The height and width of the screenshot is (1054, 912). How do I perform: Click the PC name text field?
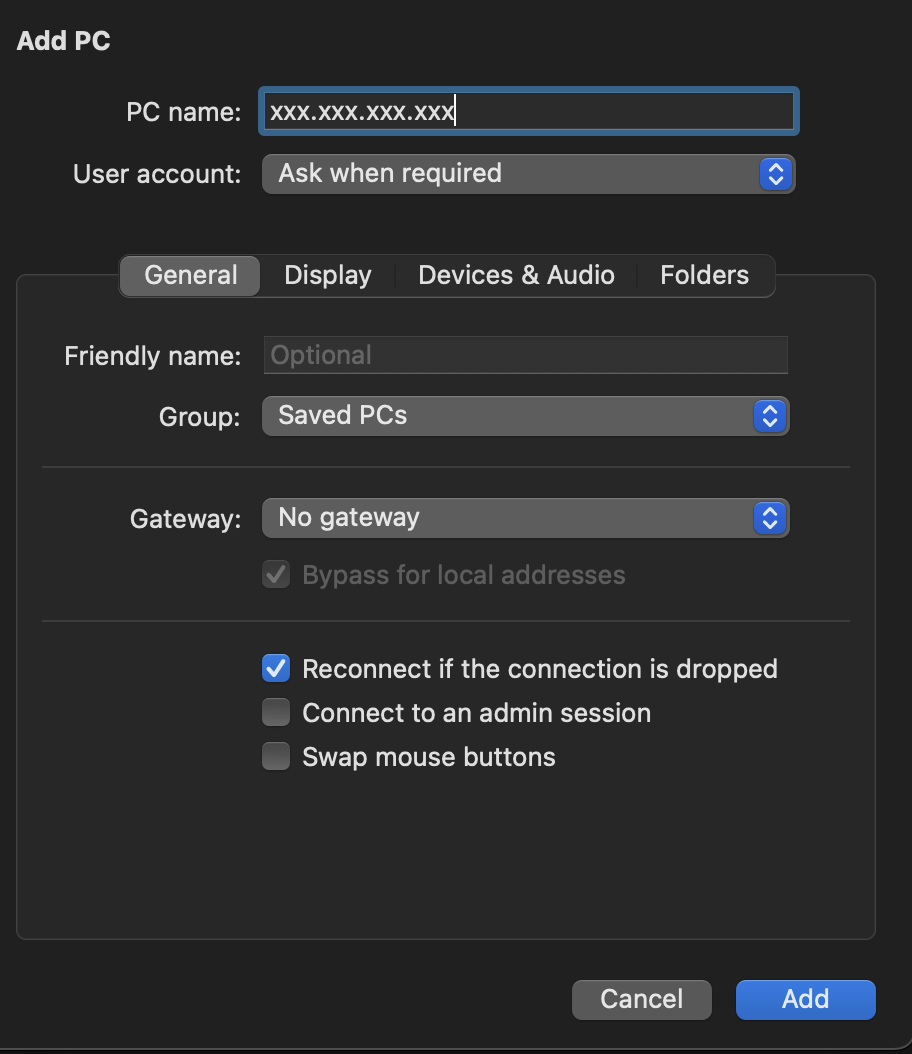(x=528, y=111)
